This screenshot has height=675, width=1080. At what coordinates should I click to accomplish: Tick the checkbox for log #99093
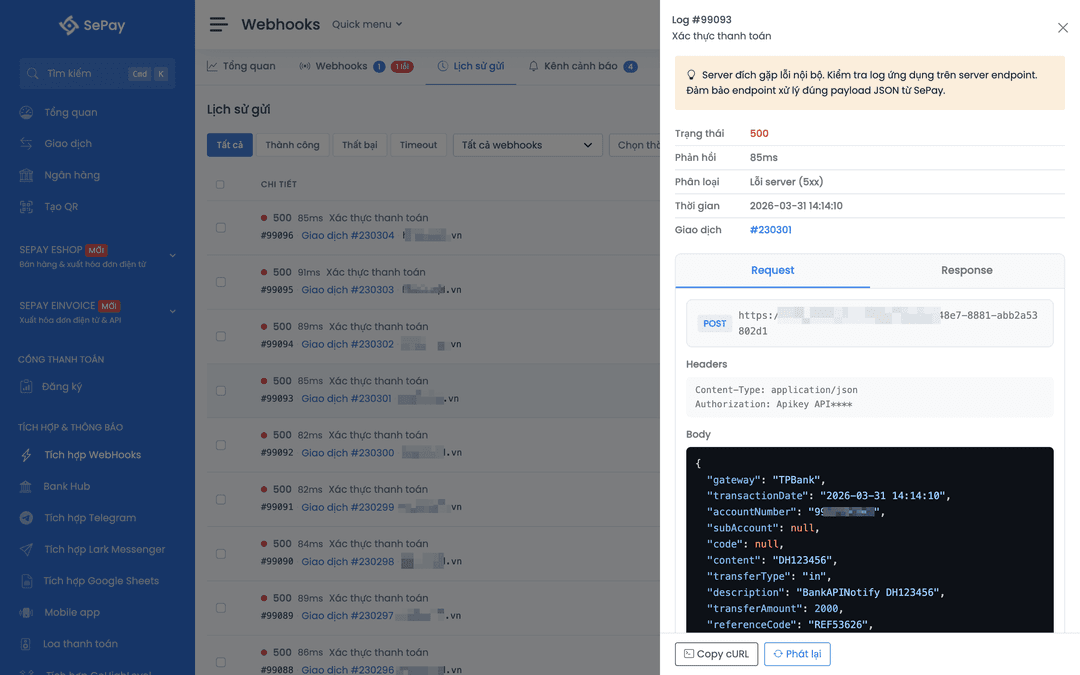pos(220,391)
